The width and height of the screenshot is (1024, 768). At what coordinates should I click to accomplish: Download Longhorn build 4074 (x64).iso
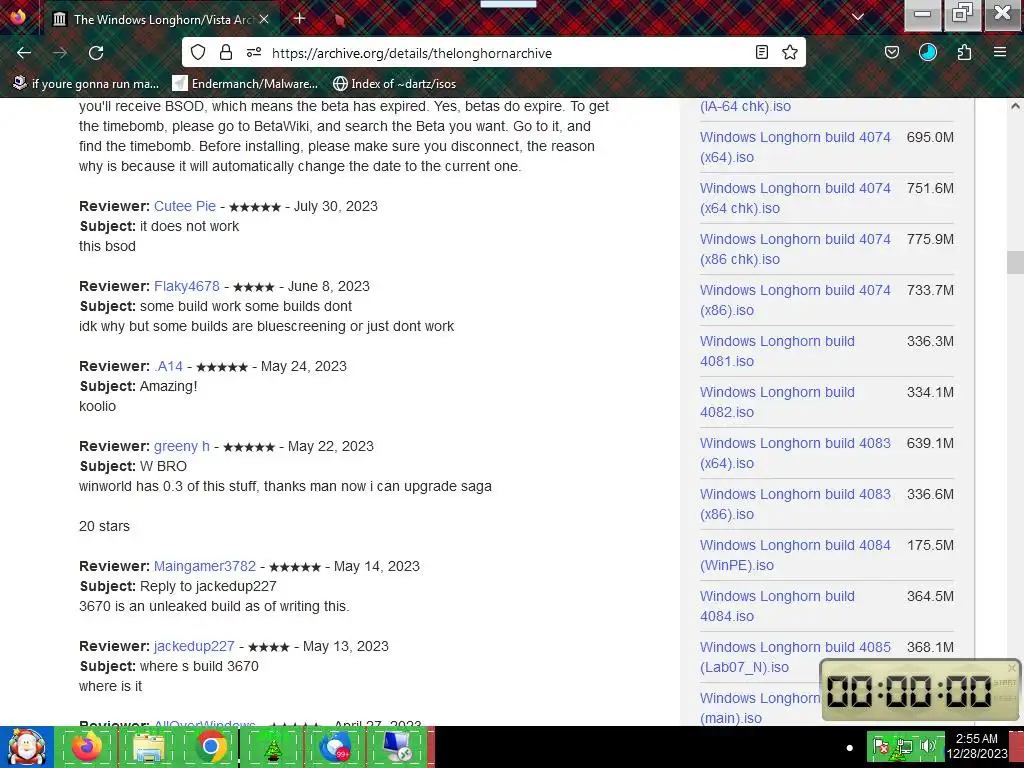[x=795, y=147]
